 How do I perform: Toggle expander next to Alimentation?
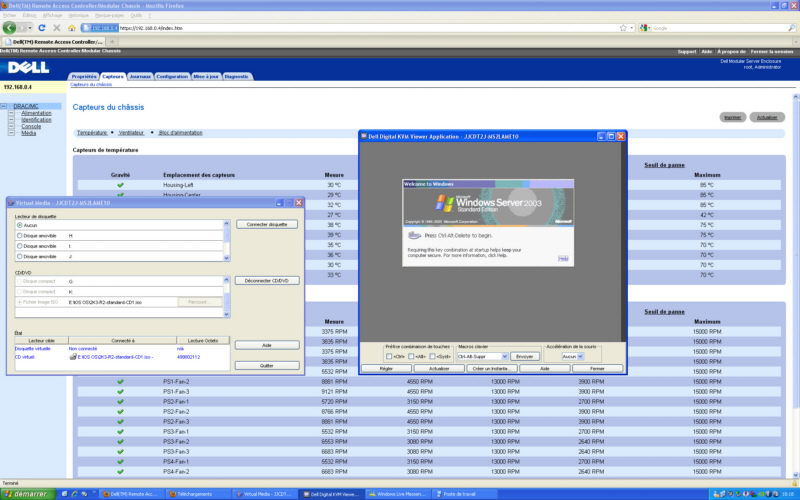(11, 113)
